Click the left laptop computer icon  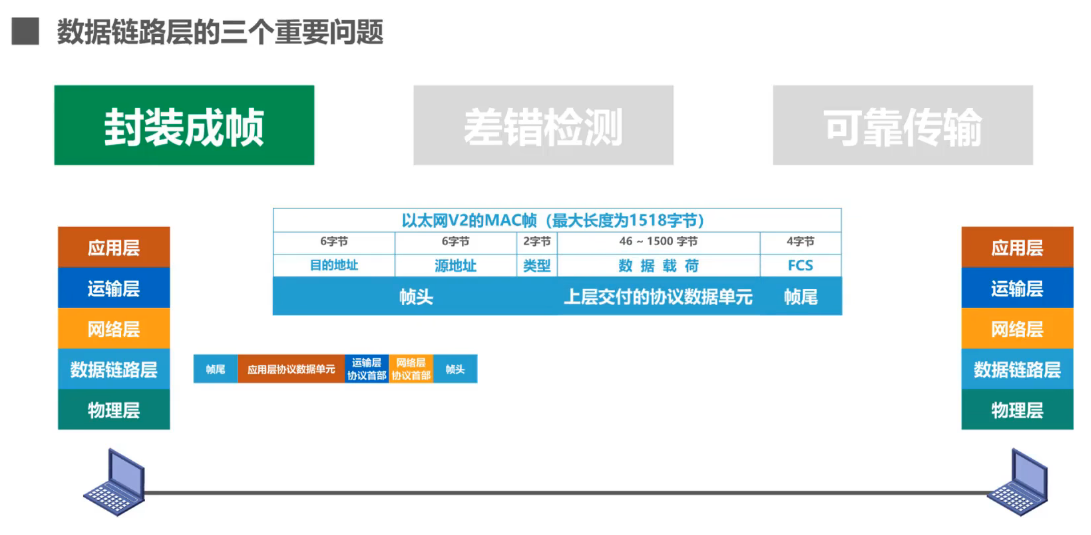click(113, 481)
